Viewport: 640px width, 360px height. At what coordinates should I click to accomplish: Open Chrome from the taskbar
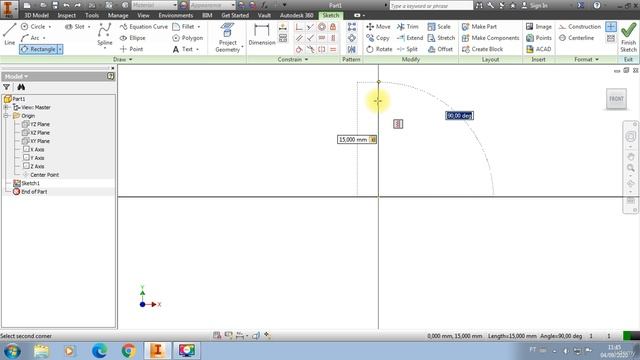tap(129, 351)
